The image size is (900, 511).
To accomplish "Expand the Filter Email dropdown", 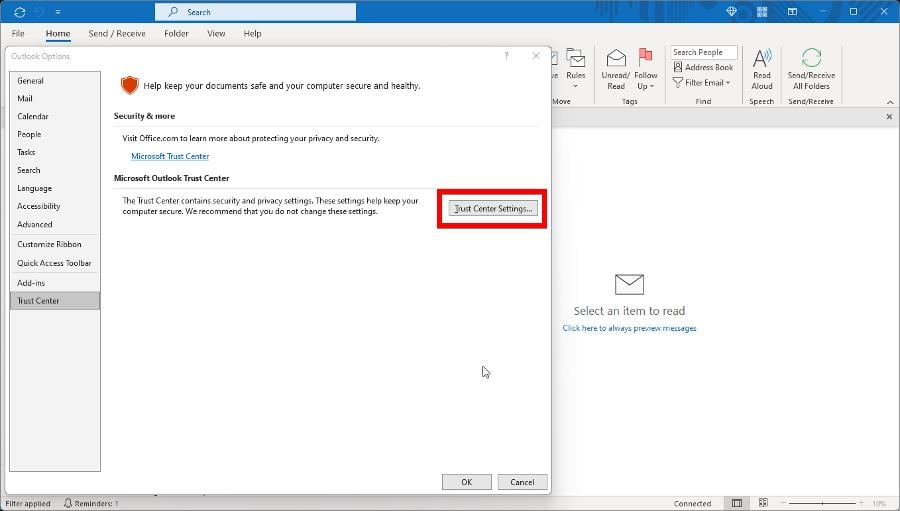I will [702, 83].
